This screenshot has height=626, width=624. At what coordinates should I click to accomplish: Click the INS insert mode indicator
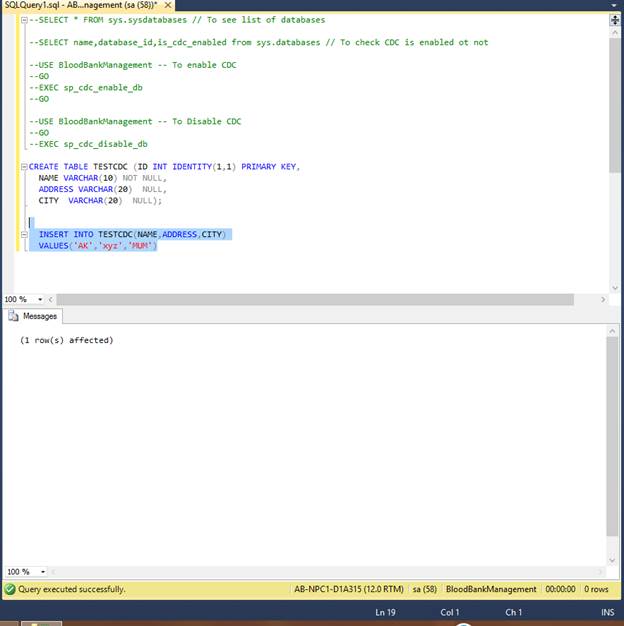tap(608, 612)
